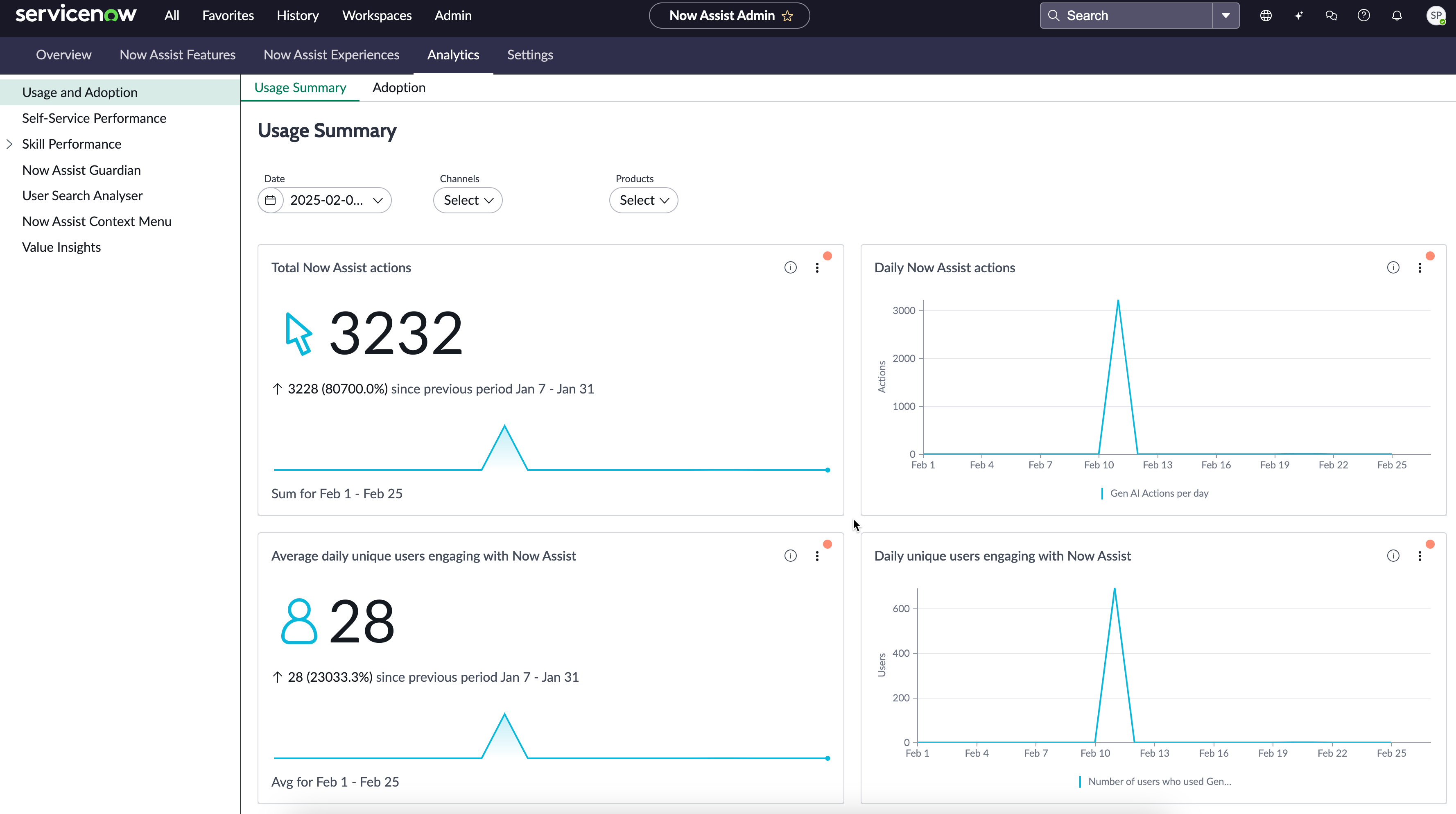Click the 3232 total actions value
This screenshot has width=1456, height=814.
tap(396, 334)
